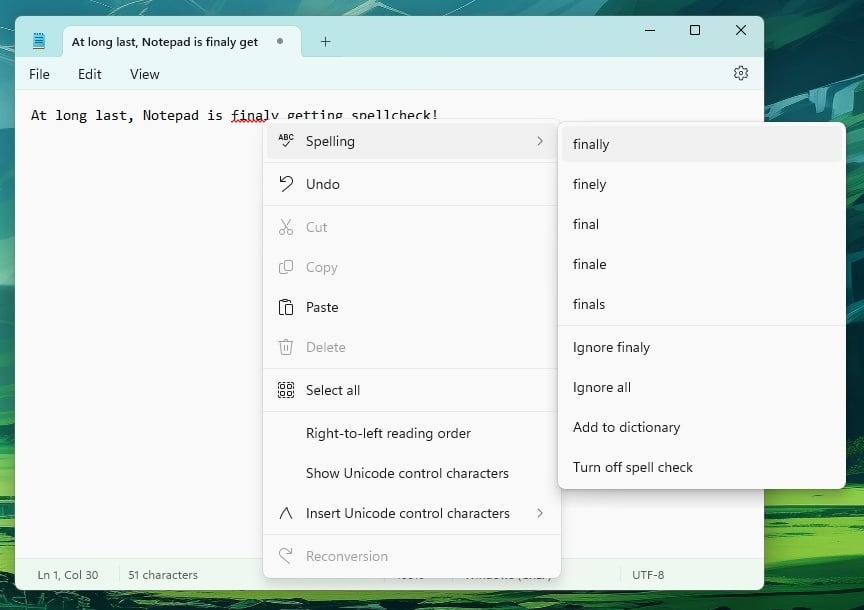Click the UTF-8 encoding in status bar

pos(648,575)
